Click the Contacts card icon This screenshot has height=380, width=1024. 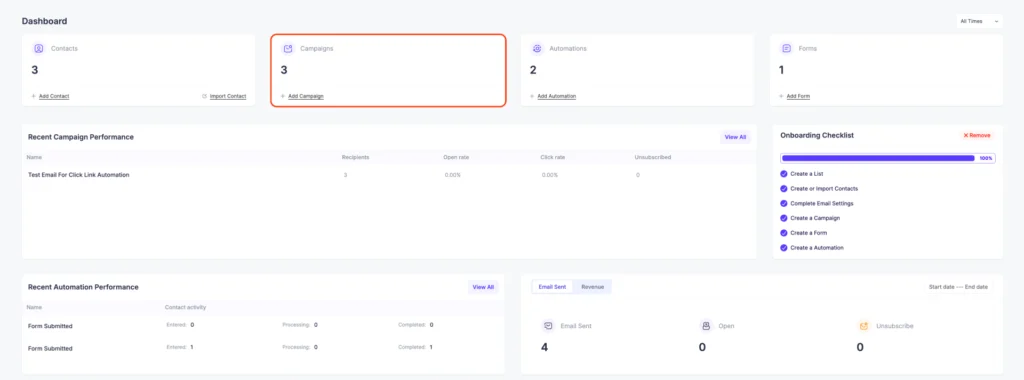[x=39, y=48]
